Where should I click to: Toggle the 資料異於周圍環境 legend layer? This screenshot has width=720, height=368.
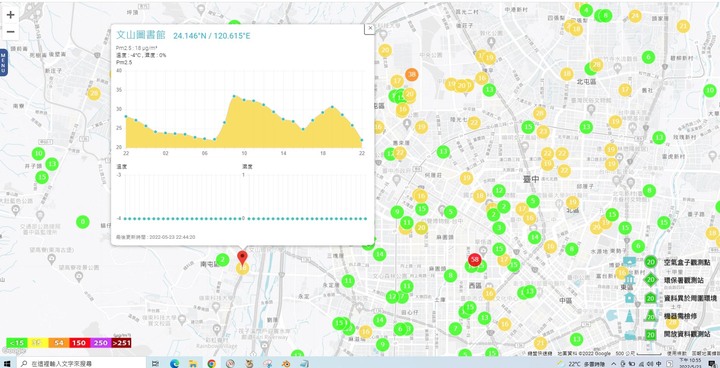[687, 298]
